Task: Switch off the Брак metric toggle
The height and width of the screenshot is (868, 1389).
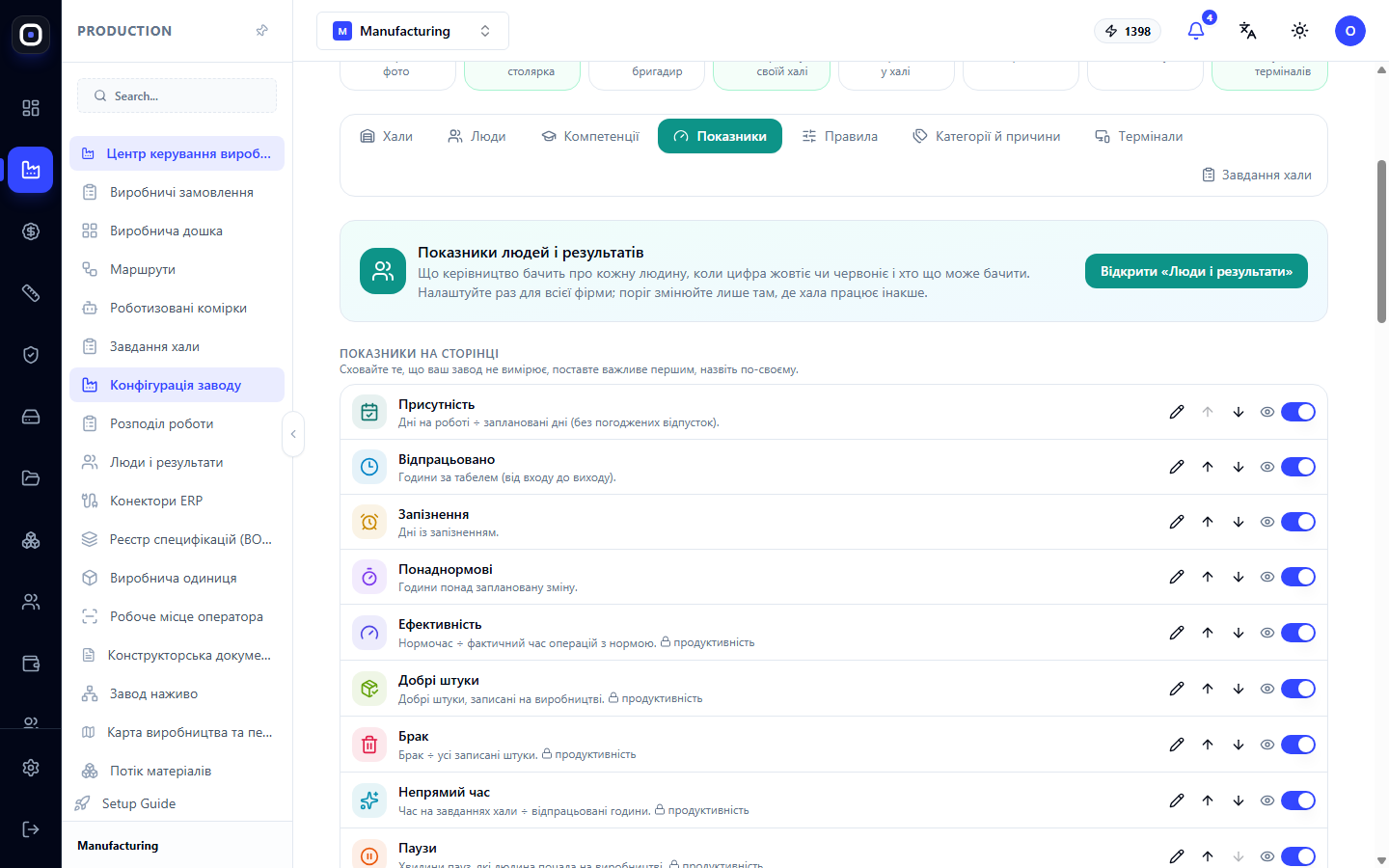Action: point(1298,745)
